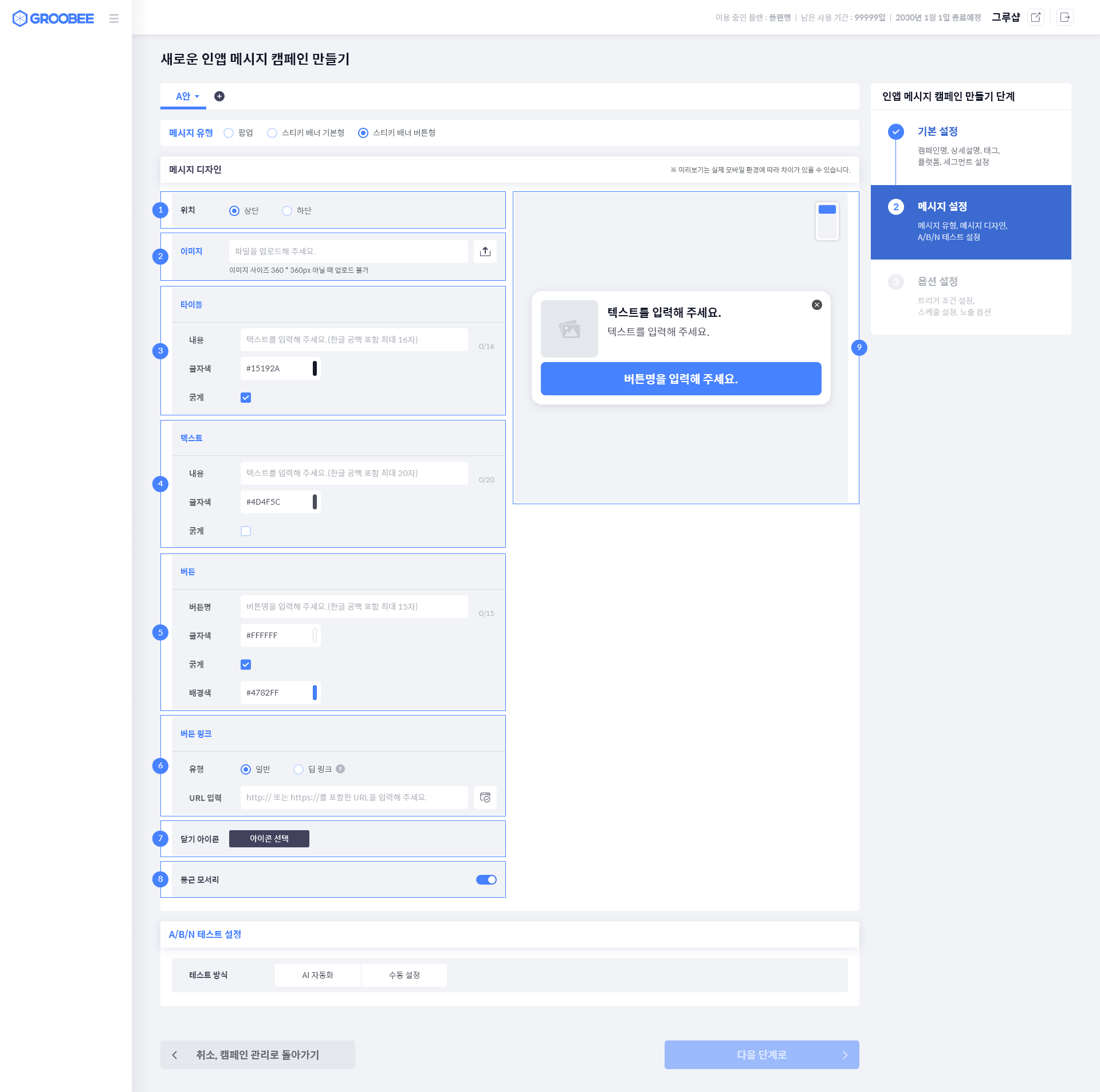Open the 기본 설정 step link

pyautogui.click(x=938, y=131)
